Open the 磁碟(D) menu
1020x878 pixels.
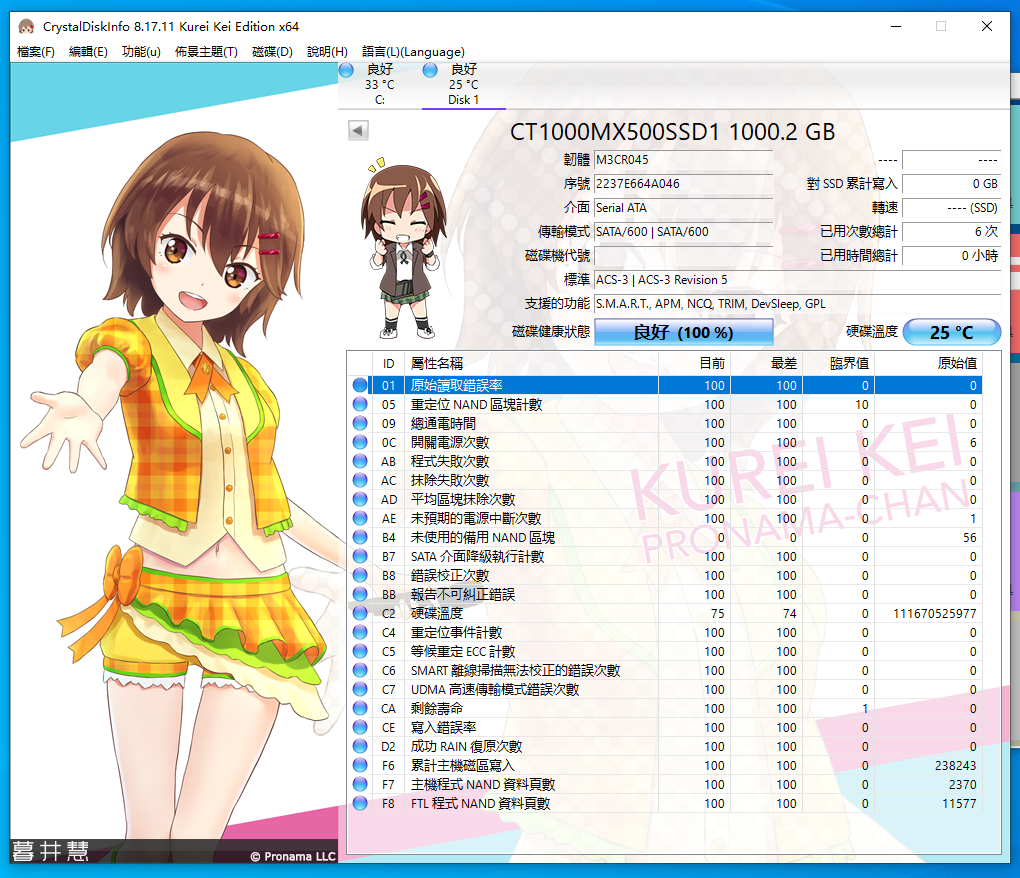(x=272, y=52)
